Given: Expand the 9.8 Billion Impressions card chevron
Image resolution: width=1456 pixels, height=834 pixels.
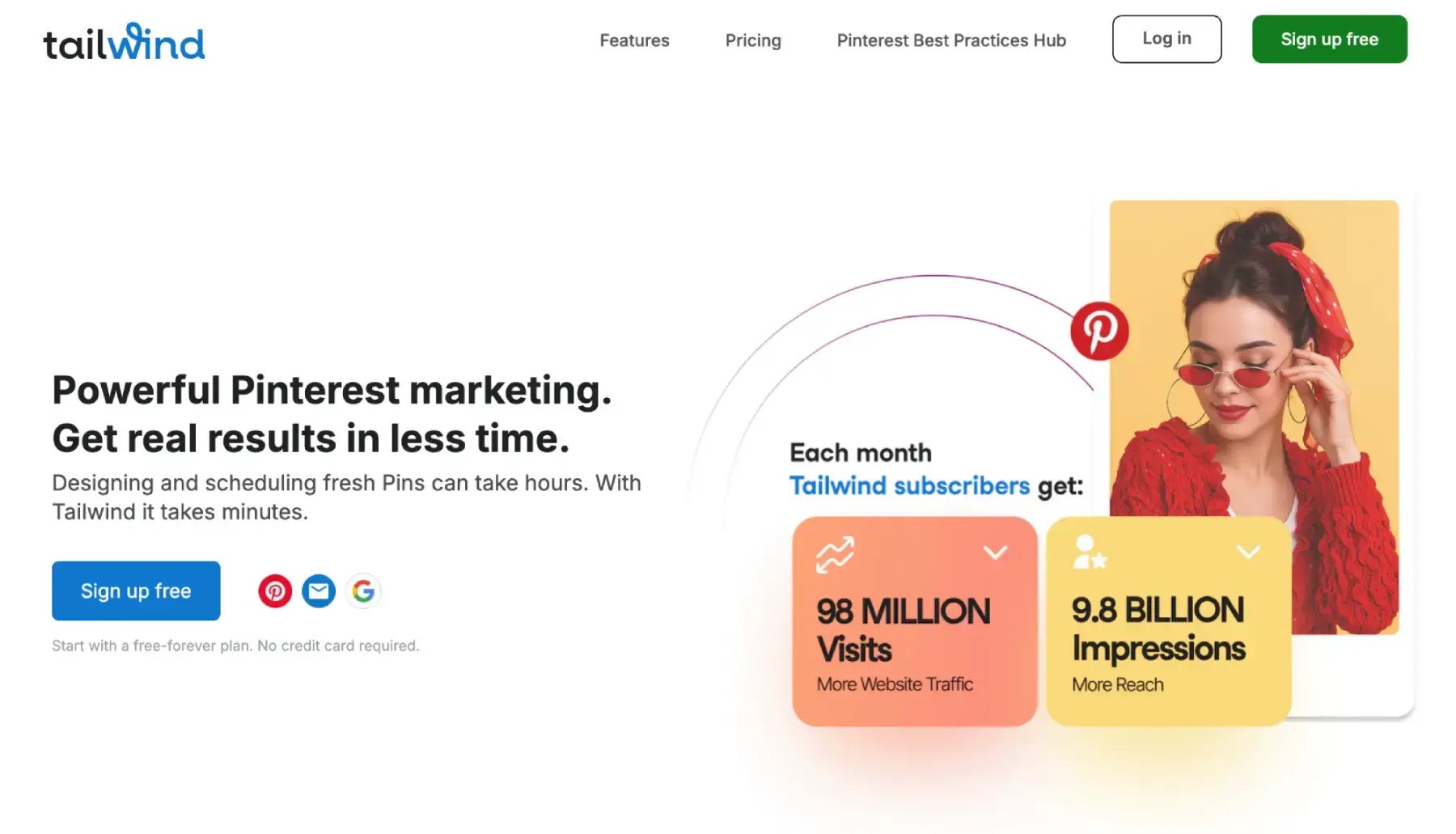Looking at the screenshot, I should [x=1248, y=552].
